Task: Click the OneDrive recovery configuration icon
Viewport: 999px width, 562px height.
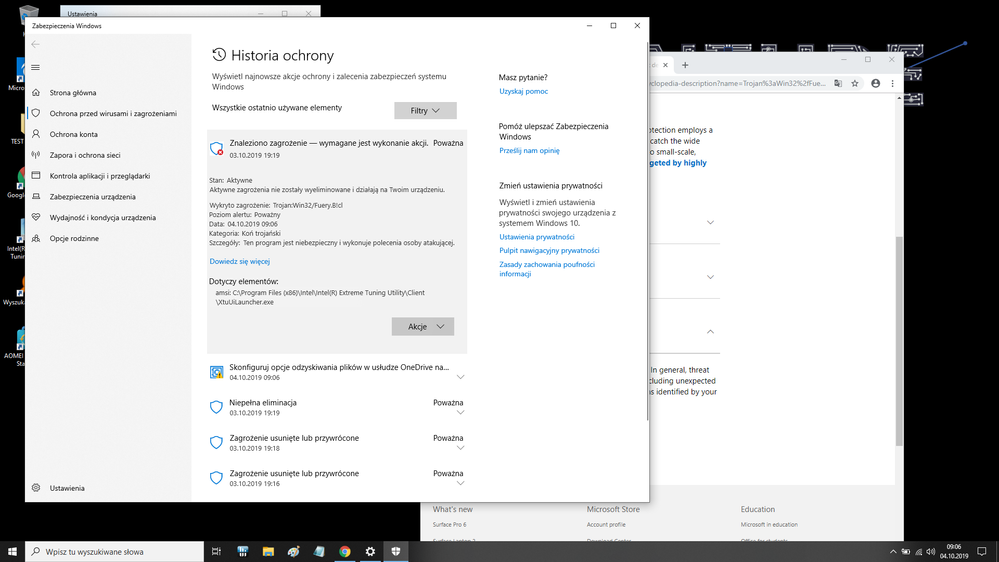Action: (x=217, y=372)
